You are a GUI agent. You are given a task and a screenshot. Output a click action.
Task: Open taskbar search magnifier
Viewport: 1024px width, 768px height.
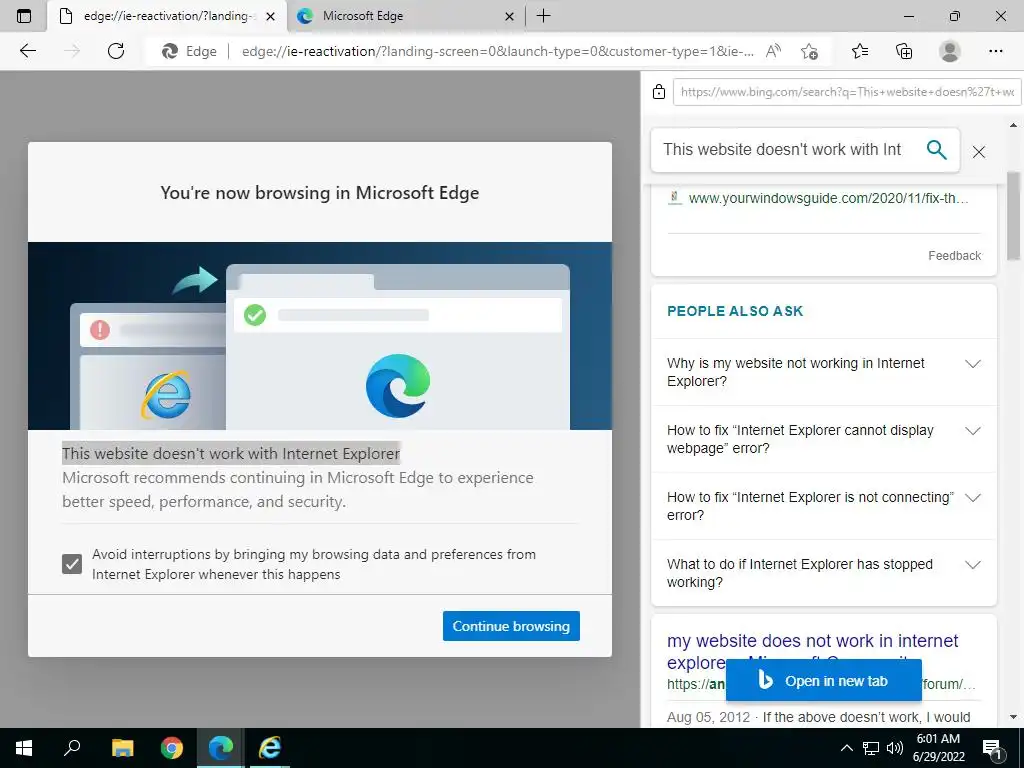[x=72, y=748]
